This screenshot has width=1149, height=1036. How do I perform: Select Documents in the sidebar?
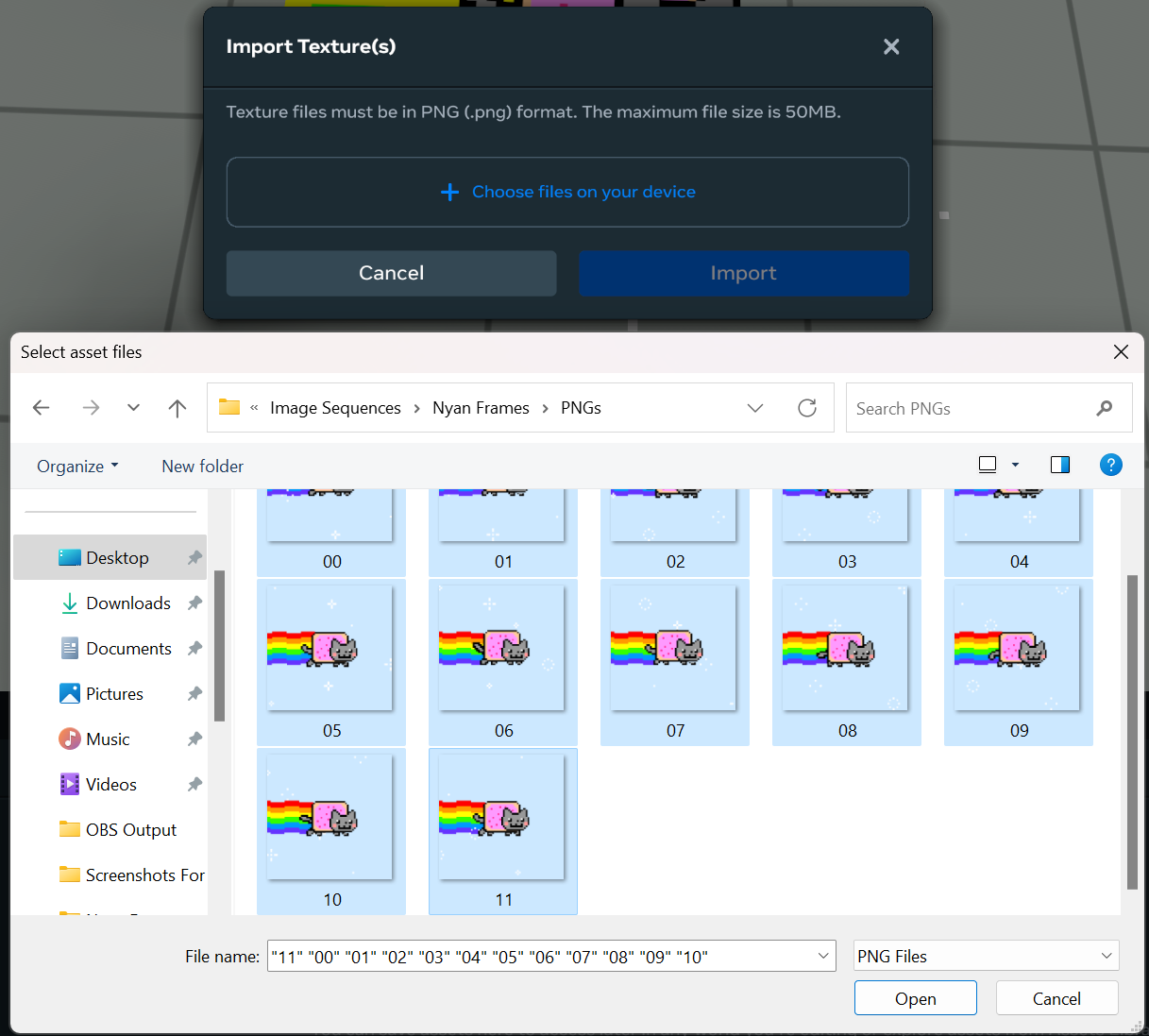point(110,648)
